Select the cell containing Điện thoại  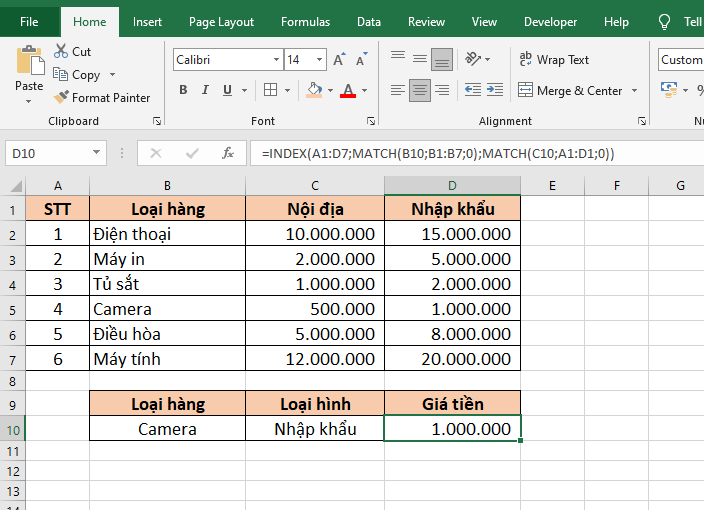pyautogui.click(x=167, y=234)
